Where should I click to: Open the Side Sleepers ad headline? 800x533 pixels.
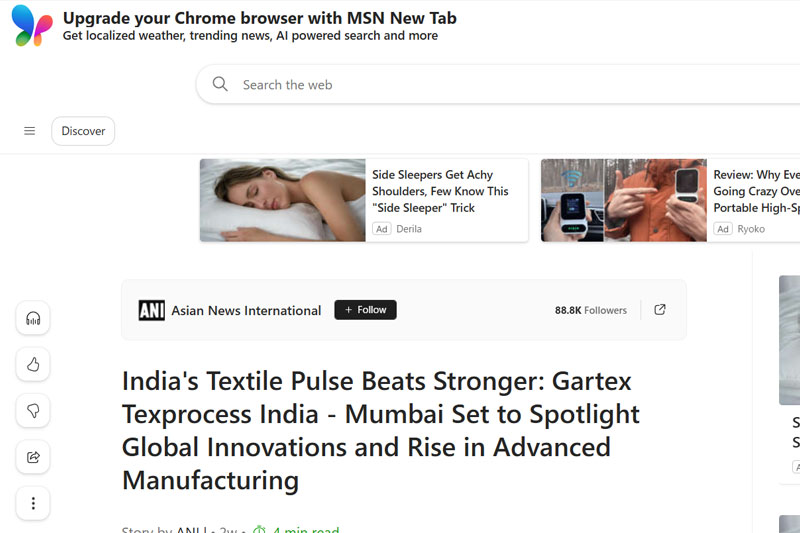(440, 191)
